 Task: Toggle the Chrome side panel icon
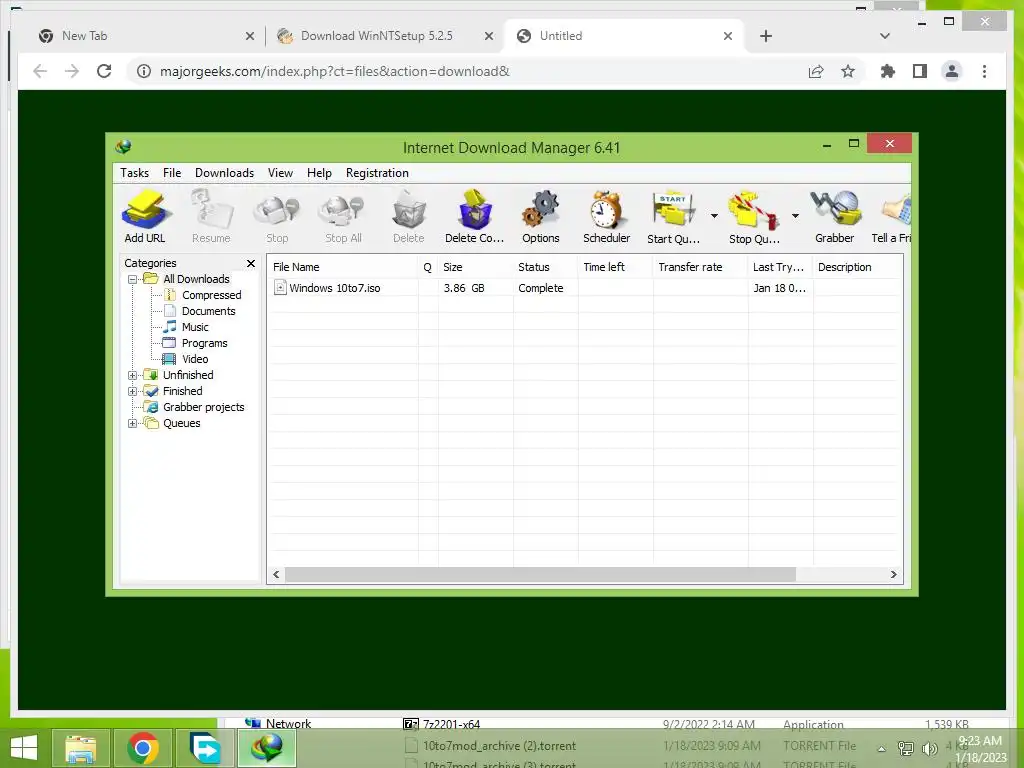click(920, 71)
